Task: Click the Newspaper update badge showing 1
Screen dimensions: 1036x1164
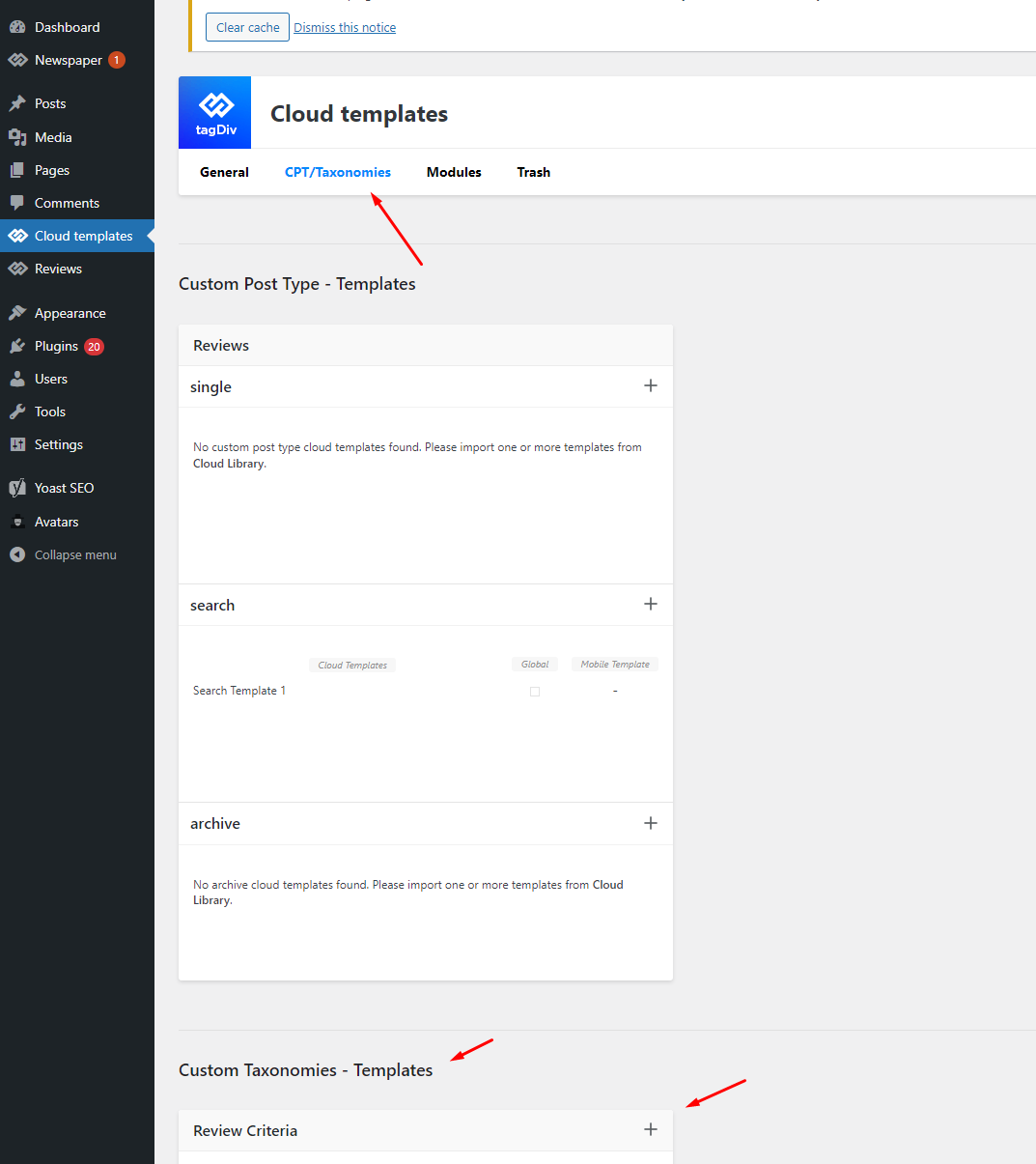Action: 117,60
